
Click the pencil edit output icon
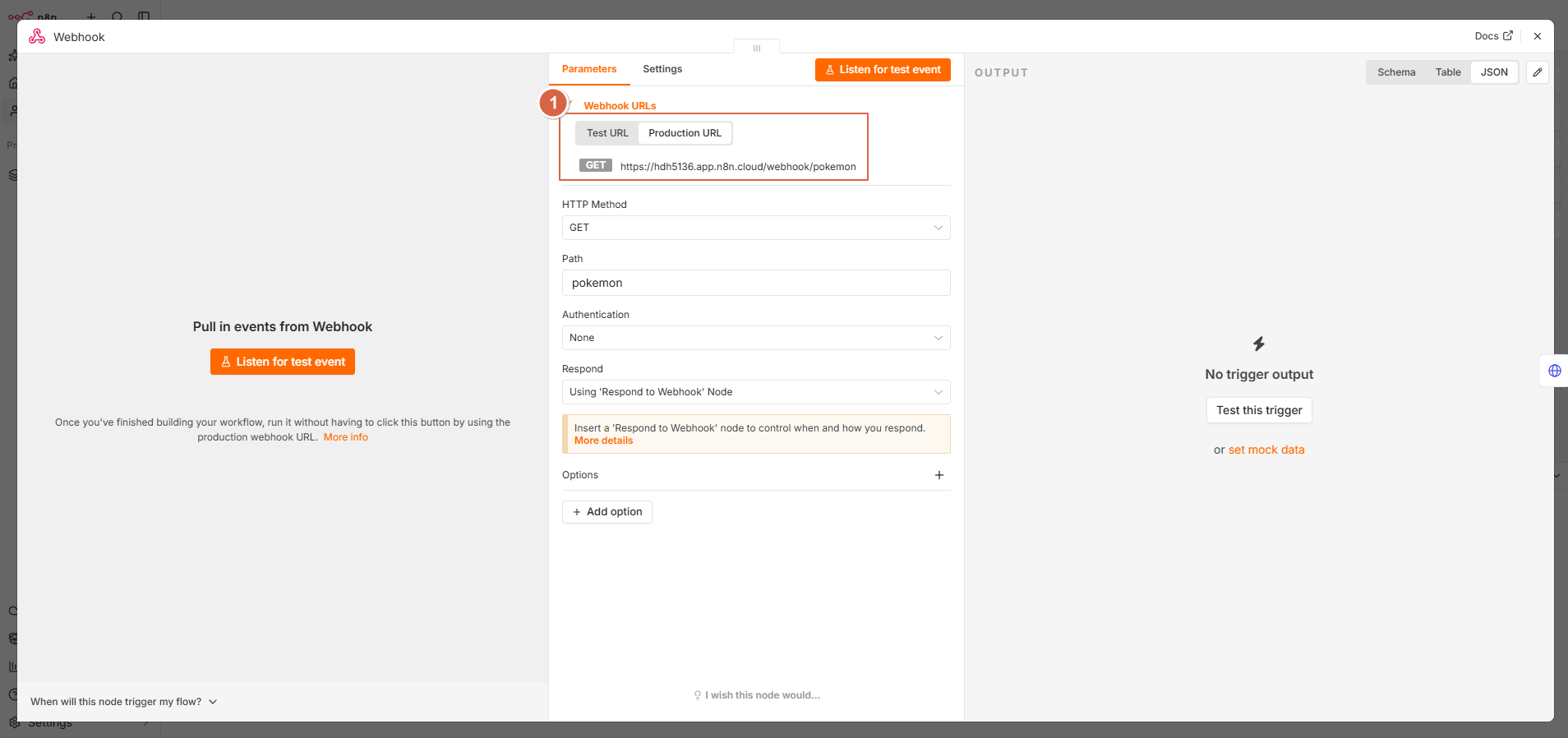coord(1537,72)
